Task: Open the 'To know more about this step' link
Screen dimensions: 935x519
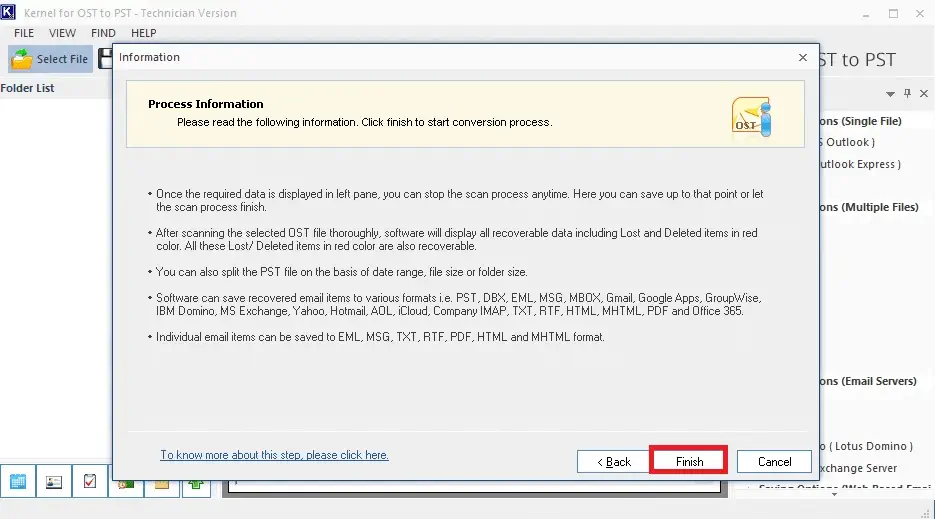Action: point(274,455)
